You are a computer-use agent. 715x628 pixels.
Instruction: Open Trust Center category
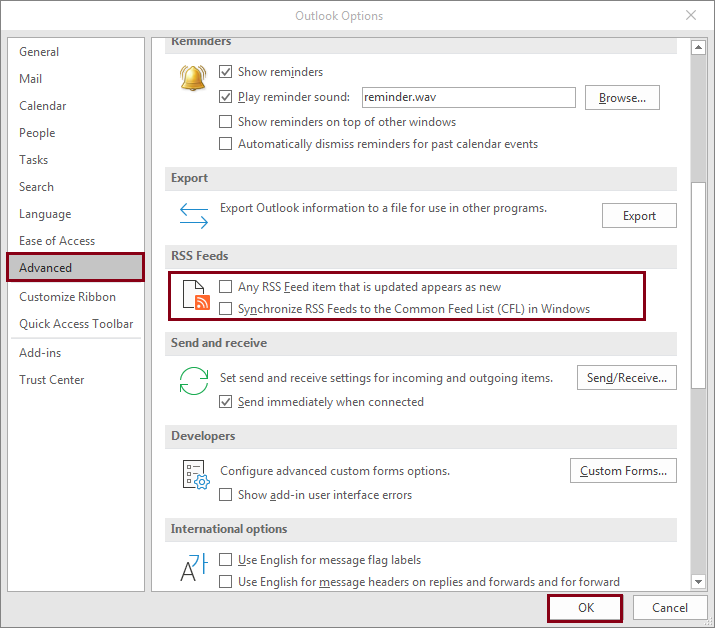click(x=76, y=380)
